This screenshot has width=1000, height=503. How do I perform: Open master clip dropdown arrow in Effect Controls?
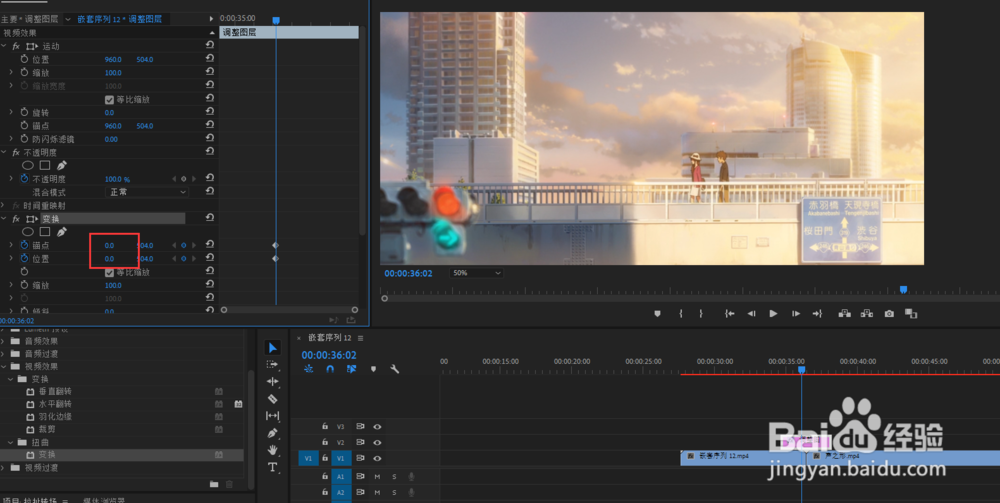[x=68, y=19]
